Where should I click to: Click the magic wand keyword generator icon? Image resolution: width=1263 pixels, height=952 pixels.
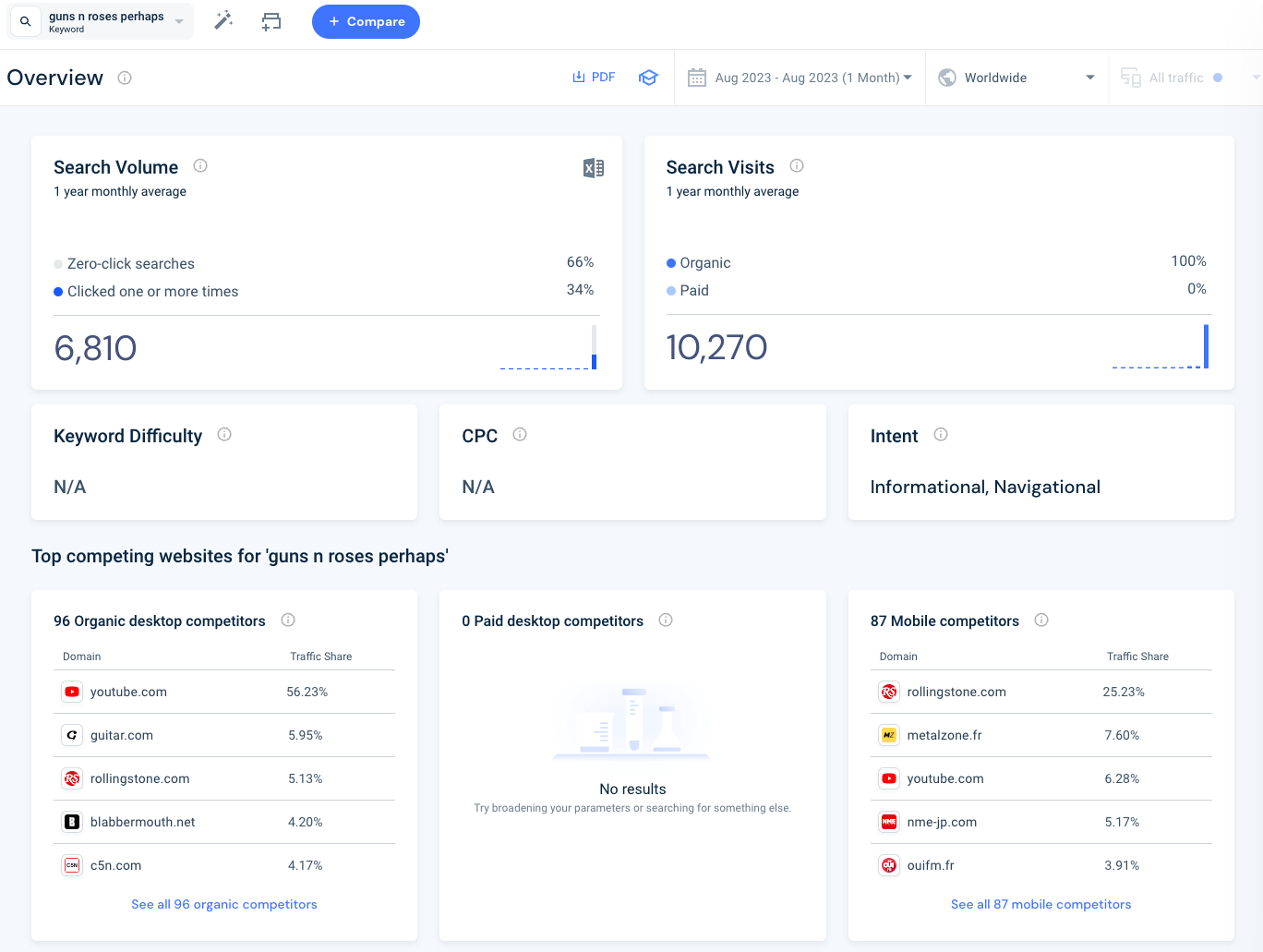[223, 20]
